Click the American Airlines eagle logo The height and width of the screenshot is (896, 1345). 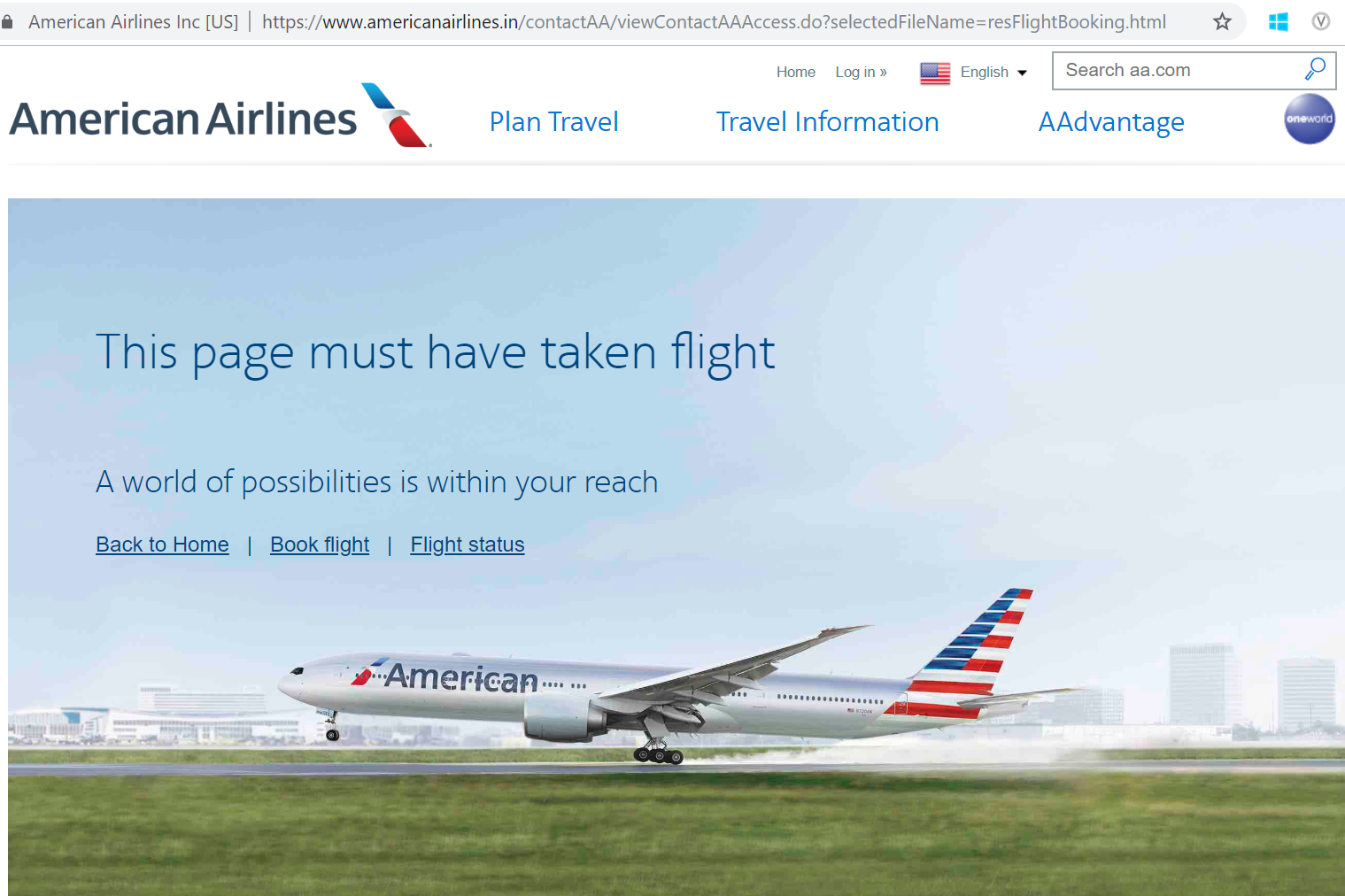pyautogui.click(x=396, y=115)
